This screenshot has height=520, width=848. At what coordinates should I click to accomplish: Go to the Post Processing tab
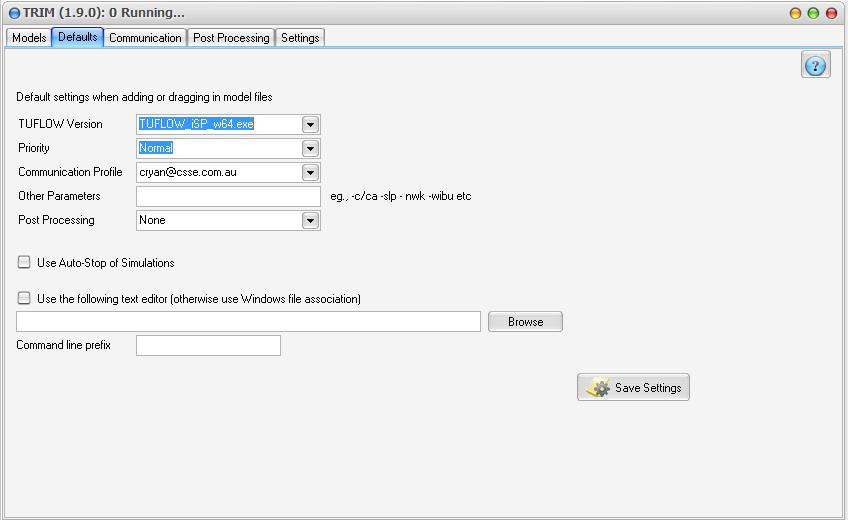point(231,38)
